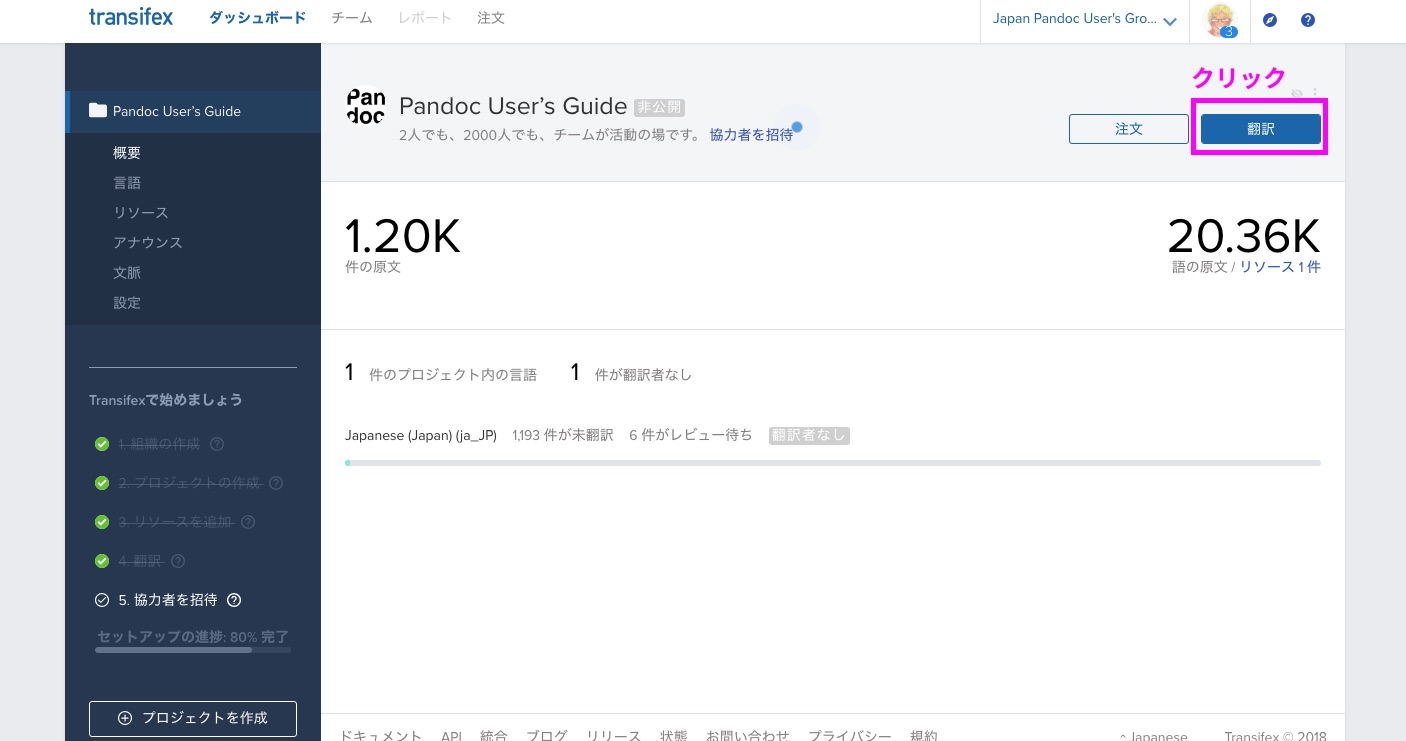Open the API footer link
This screenshot has height=741, width=1406.
(x=451, y=736)
